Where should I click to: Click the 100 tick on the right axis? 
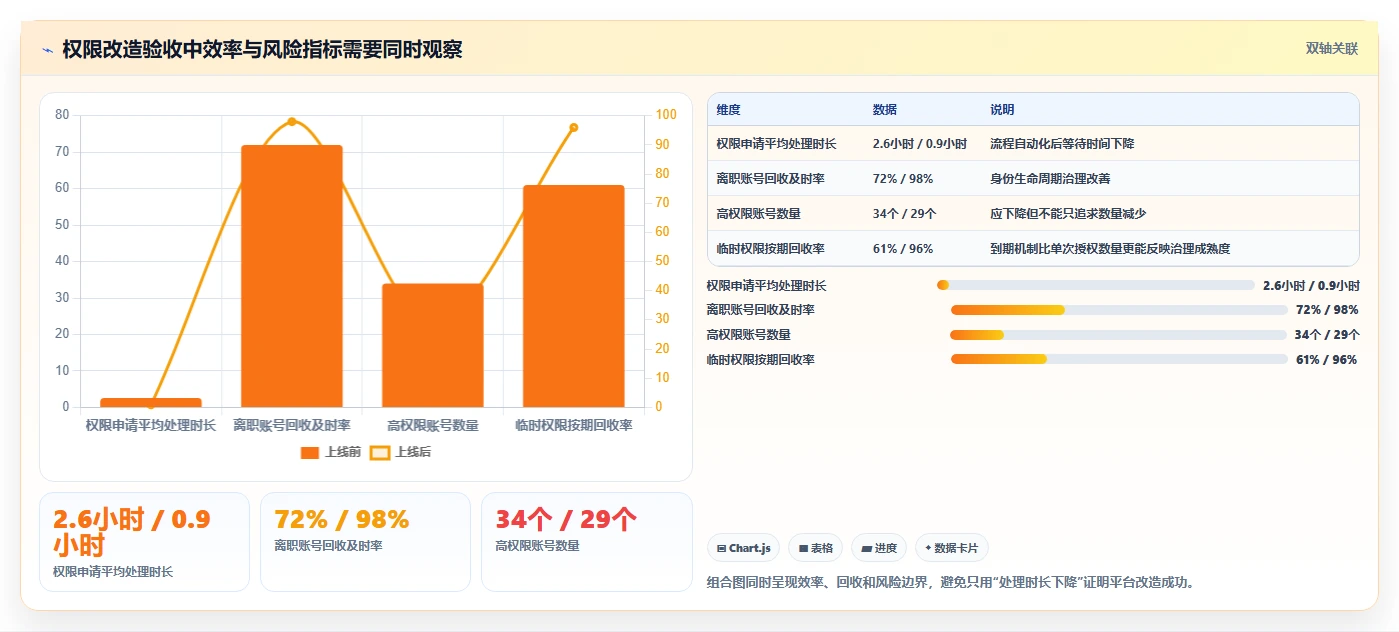[x=665, y=115]
